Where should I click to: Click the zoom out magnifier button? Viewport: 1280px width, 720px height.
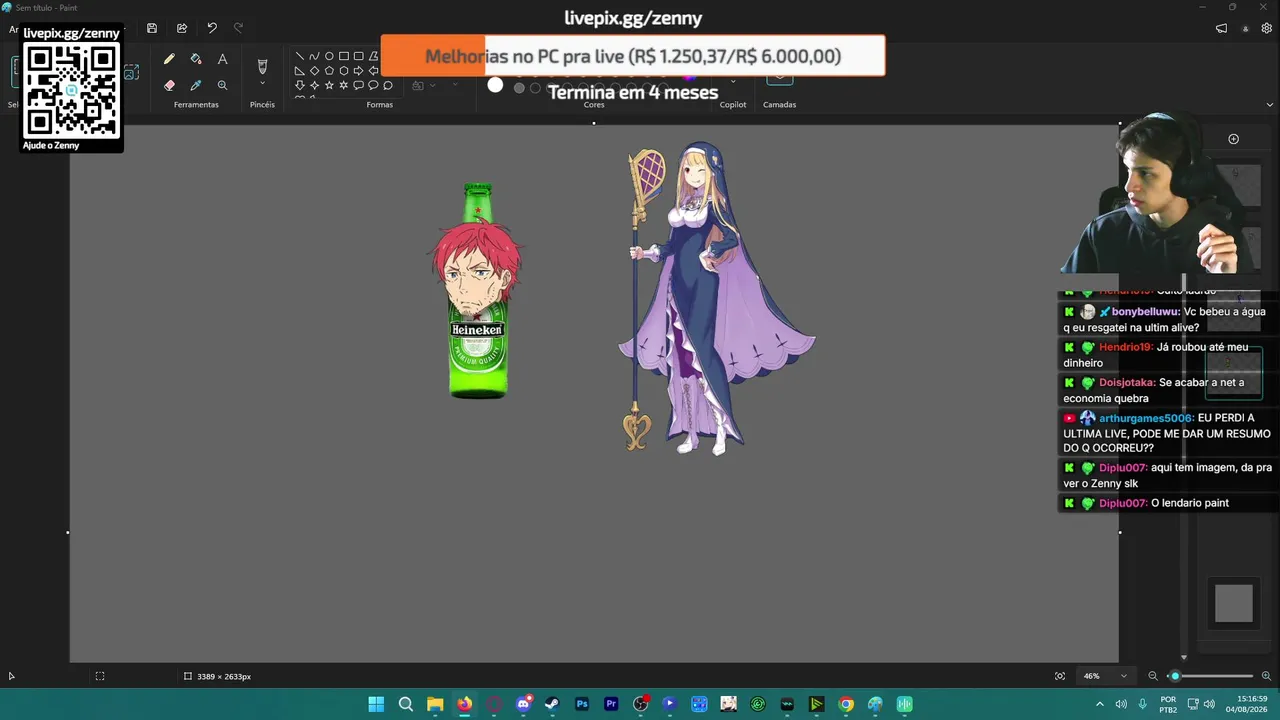click(1153, 676)
